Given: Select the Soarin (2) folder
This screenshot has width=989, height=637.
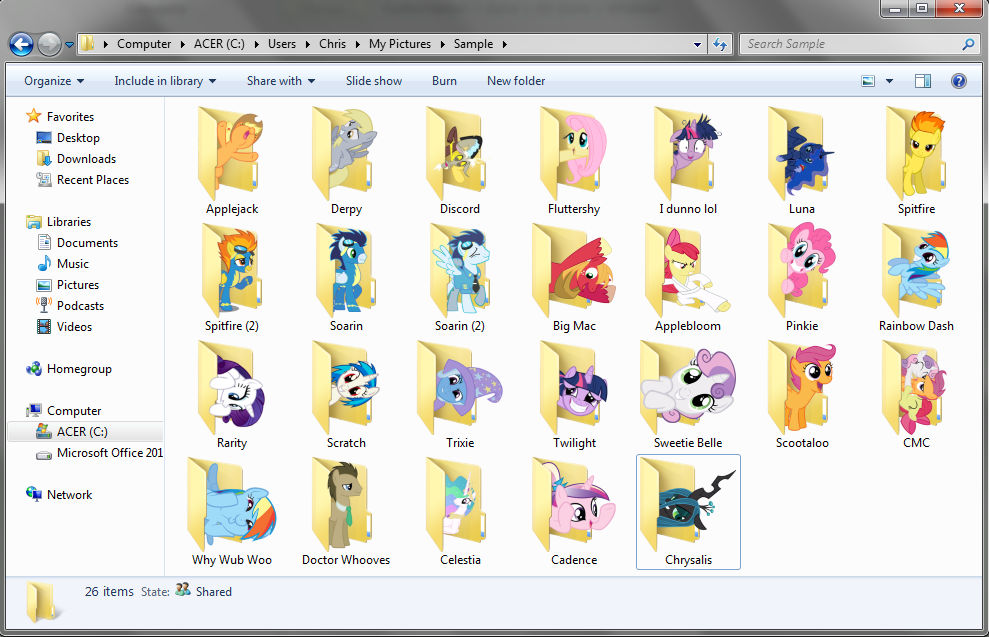Looking at the screenshot, I should point(460,270).
